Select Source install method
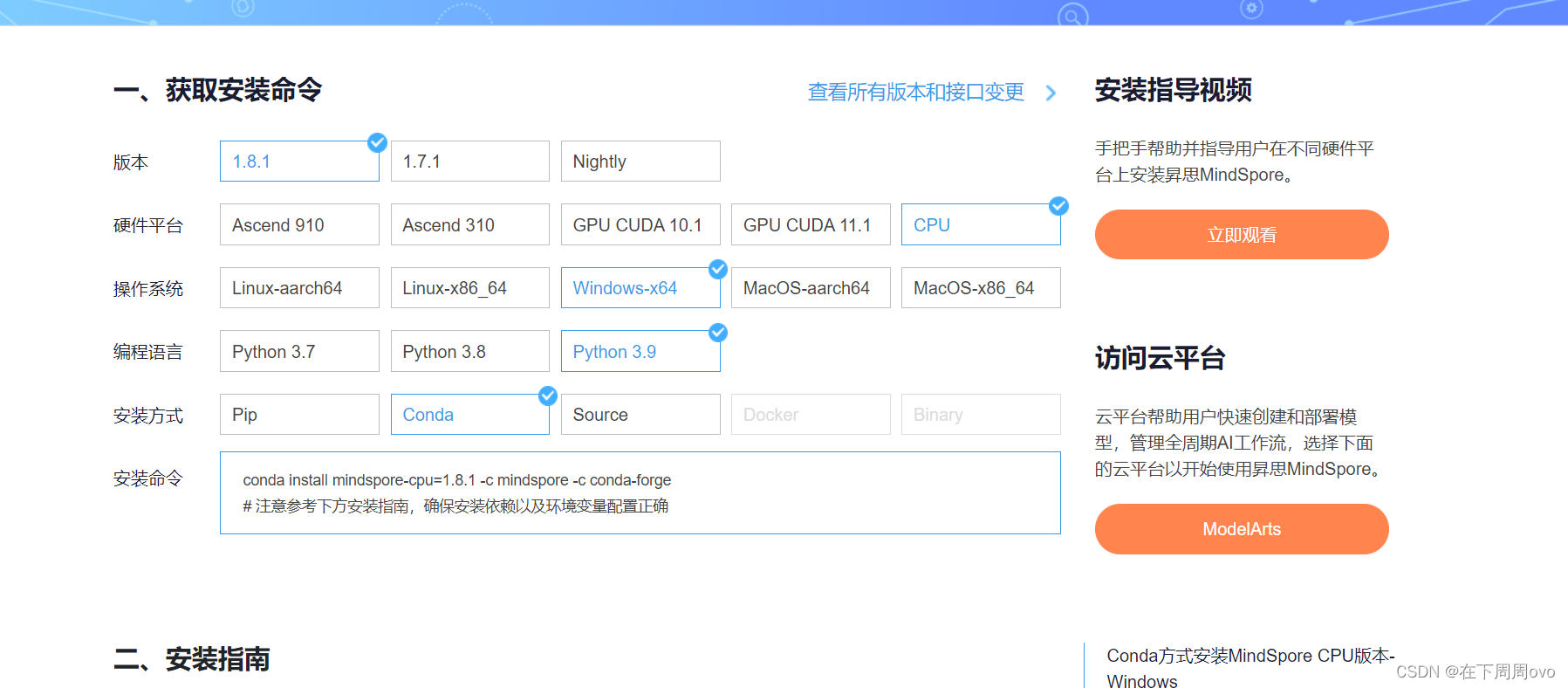 click(640, 415)
